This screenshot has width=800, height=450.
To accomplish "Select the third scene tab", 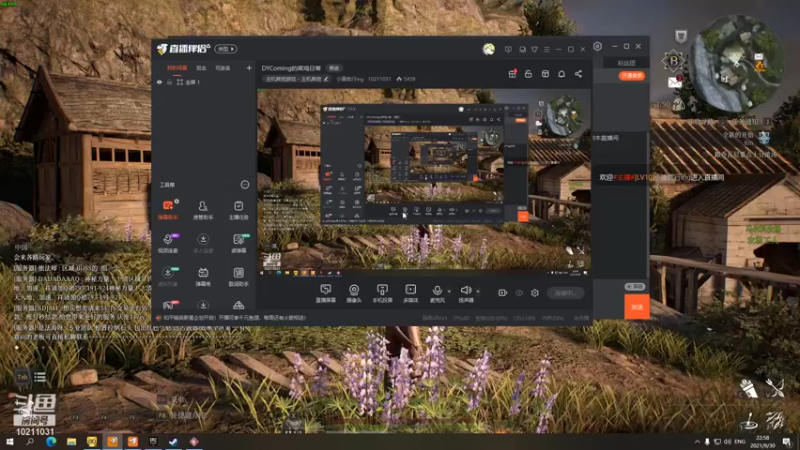I will click(223, 68).
